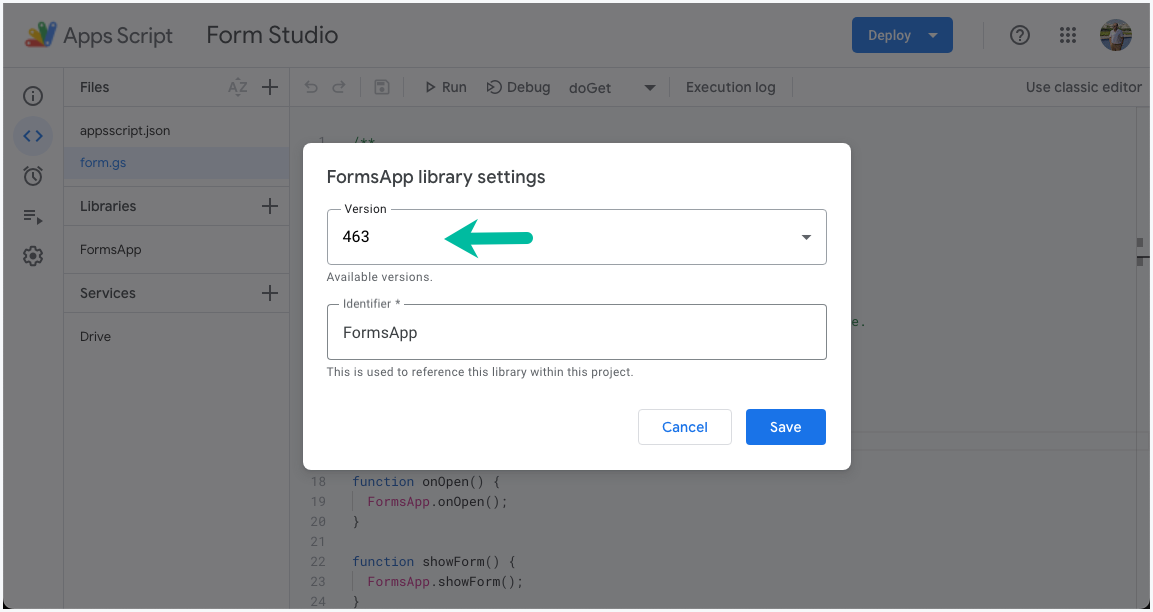
Task: Click Use classic editor
Action: (x=1083, y=88)
